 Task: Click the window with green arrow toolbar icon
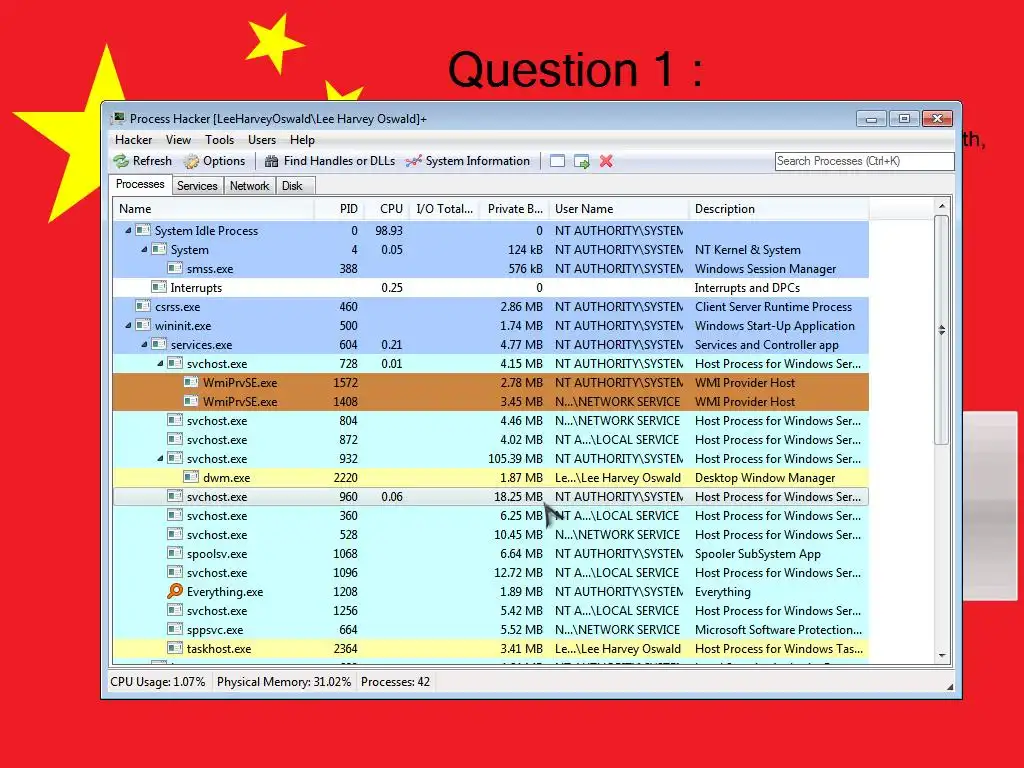(x=582, y=161)
